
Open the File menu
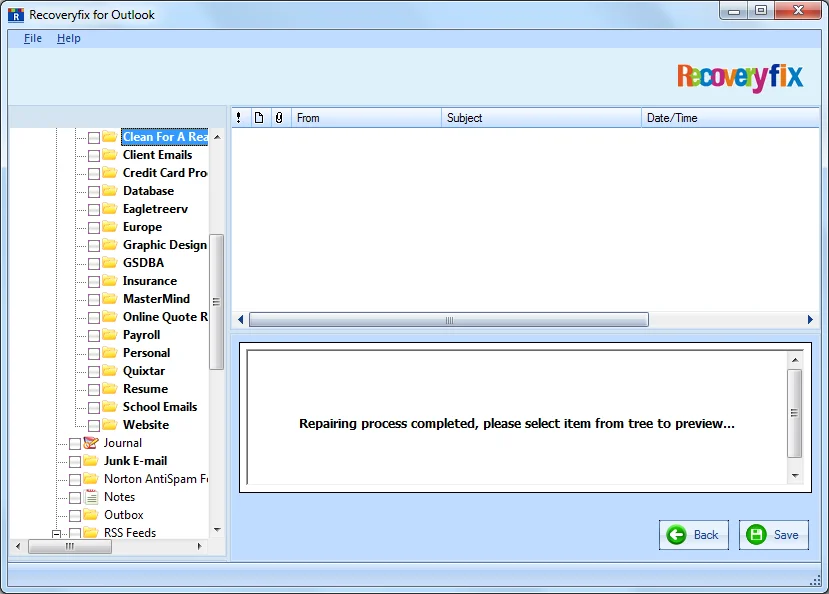32,39
